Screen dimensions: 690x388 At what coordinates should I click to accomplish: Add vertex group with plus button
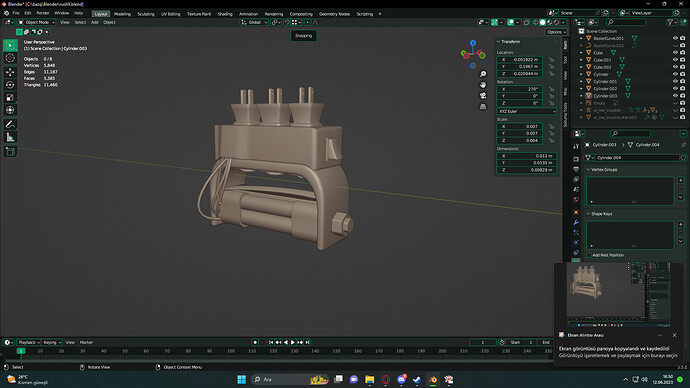(x=680, y=180)
